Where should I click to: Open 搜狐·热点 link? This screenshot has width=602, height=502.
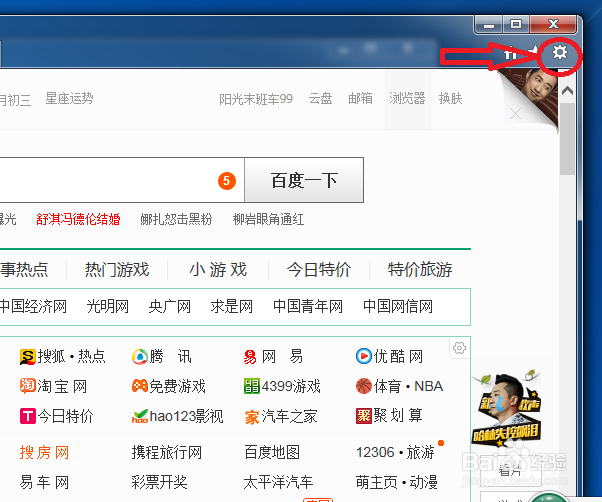coord(71,357)
